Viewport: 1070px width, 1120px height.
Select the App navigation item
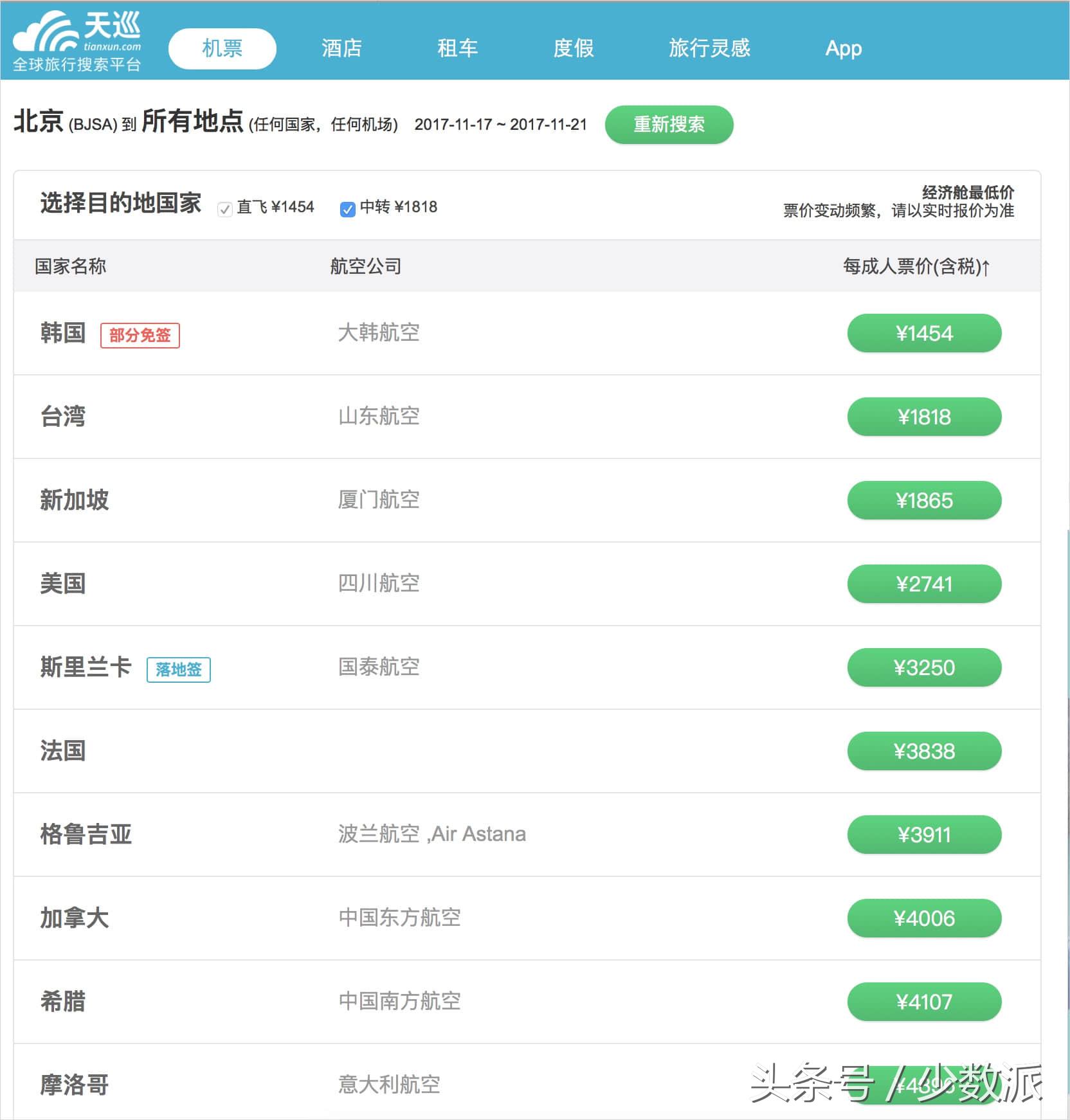844,48
